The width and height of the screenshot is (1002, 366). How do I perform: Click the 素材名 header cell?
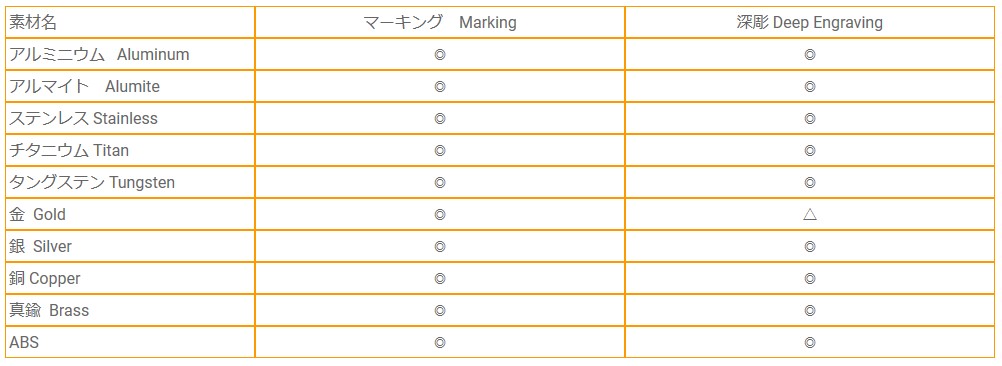(x=33, y=23)
